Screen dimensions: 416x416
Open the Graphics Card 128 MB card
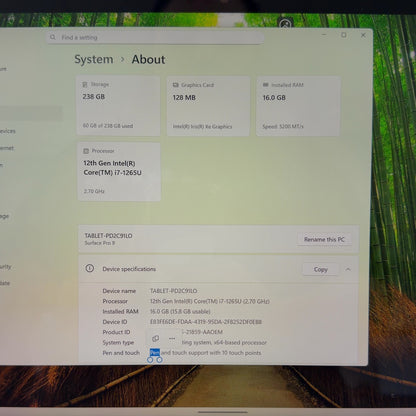click(x=208, y=106)
